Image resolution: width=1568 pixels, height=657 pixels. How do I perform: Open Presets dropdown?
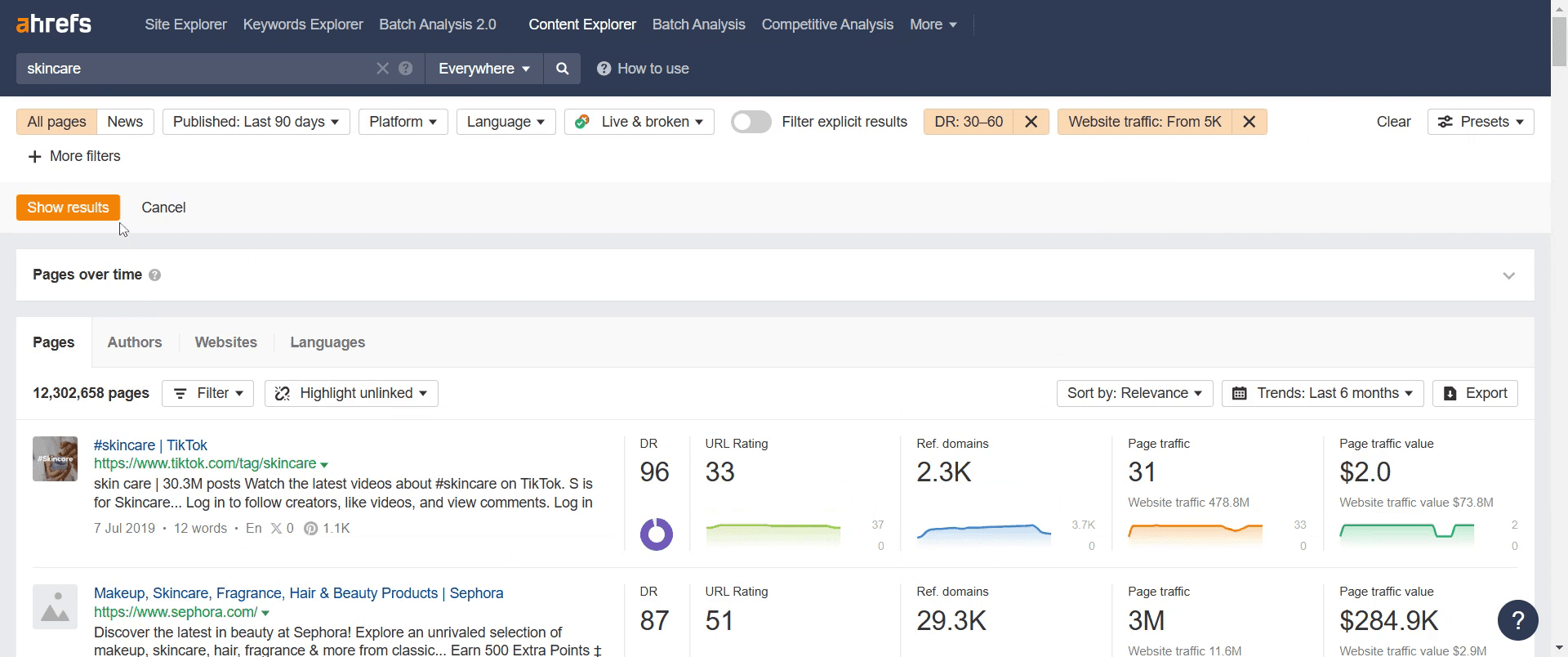[x=1481, y=122]
